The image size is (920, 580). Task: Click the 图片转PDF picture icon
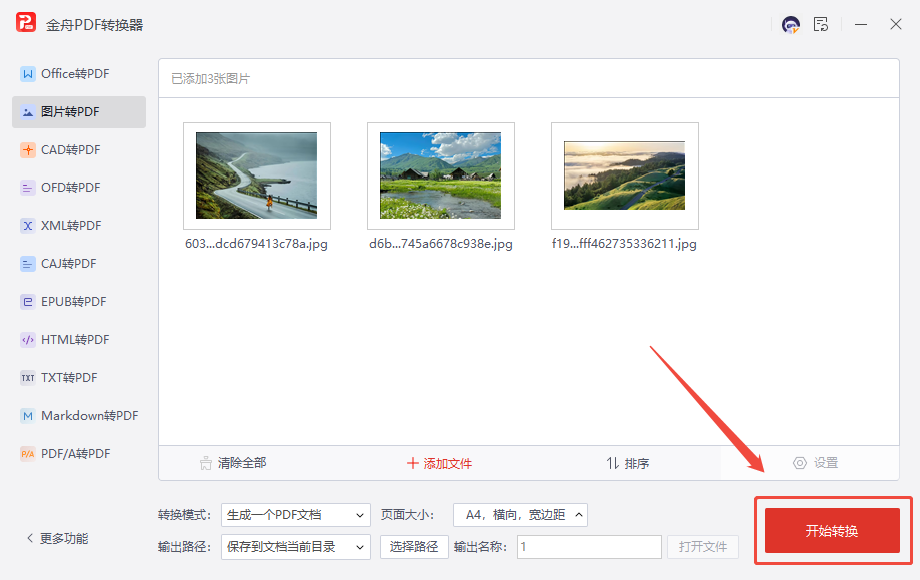(x=28, y=112)
